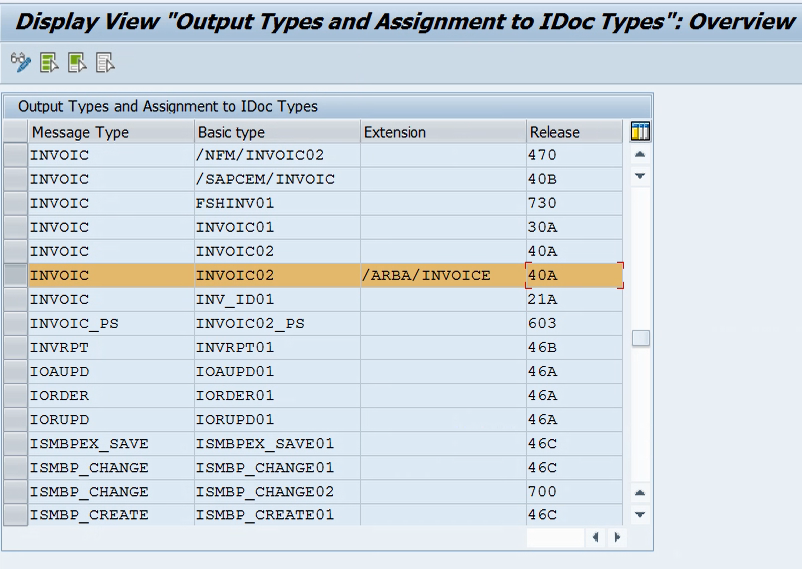Toggle row selector for the INVRPT row
Screen dimensions: 802x569
(15, 347)
